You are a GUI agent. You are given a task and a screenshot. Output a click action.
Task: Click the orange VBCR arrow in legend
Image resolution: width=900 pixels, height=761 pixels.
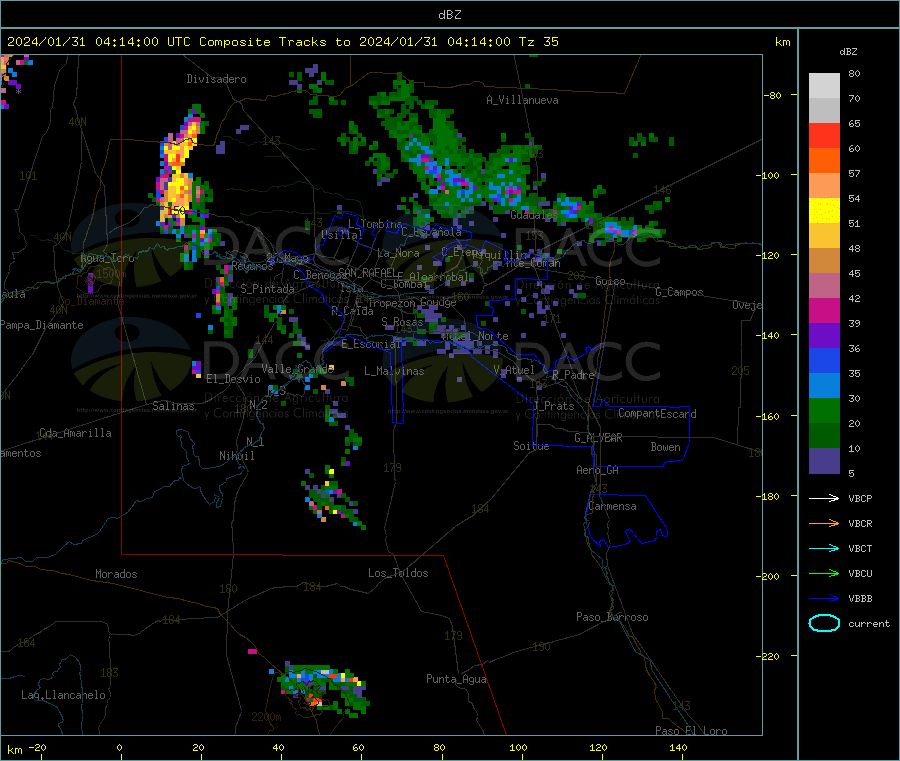click(824, 523)
